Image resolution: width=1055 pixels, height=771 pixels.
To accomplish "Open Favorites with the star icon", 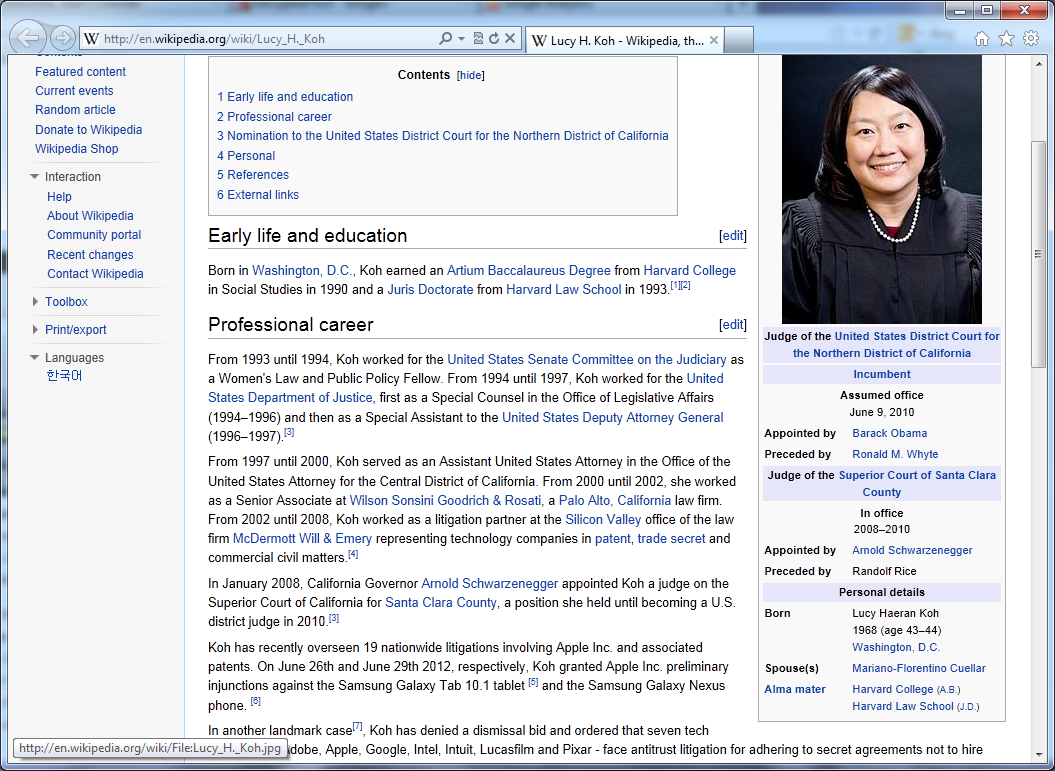I will point(1007,38).
